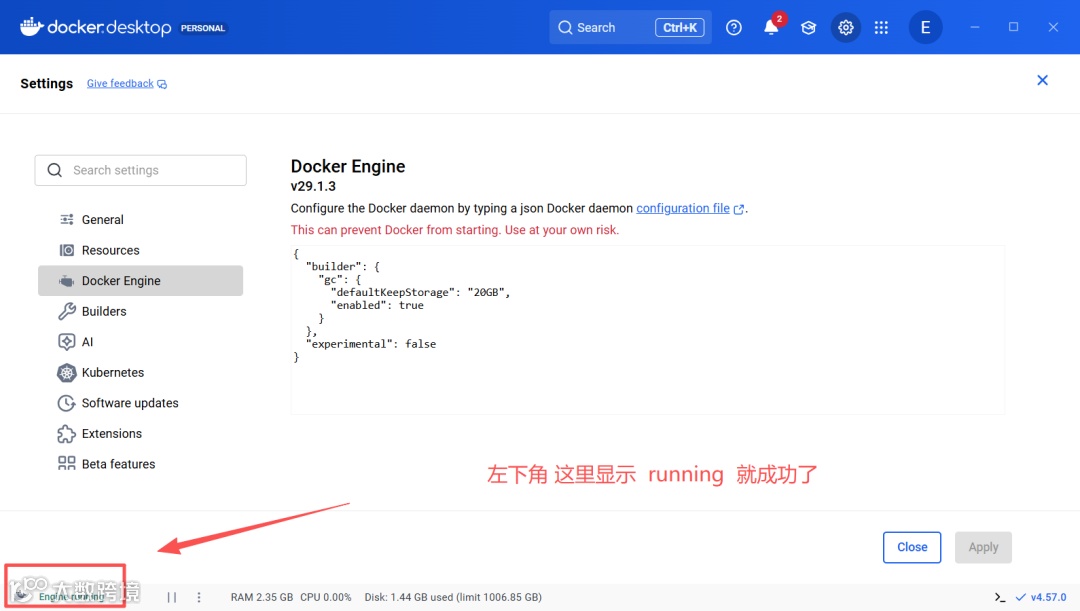Select Resources settings section
1080x611 pixels.
click(x=141, y=250)
